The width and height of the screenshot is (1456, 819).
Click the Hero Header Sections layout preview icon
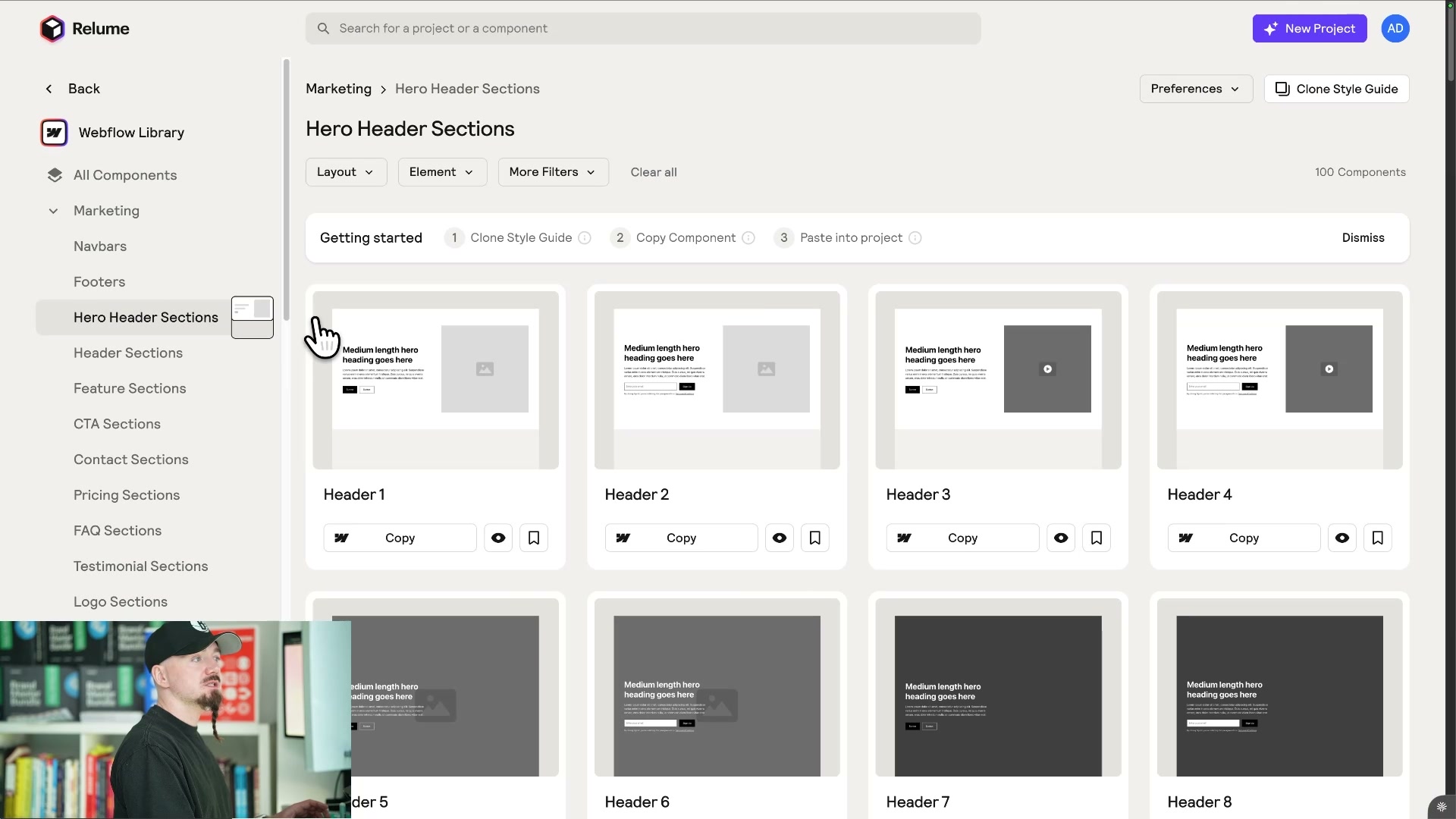tap(253, 317)
